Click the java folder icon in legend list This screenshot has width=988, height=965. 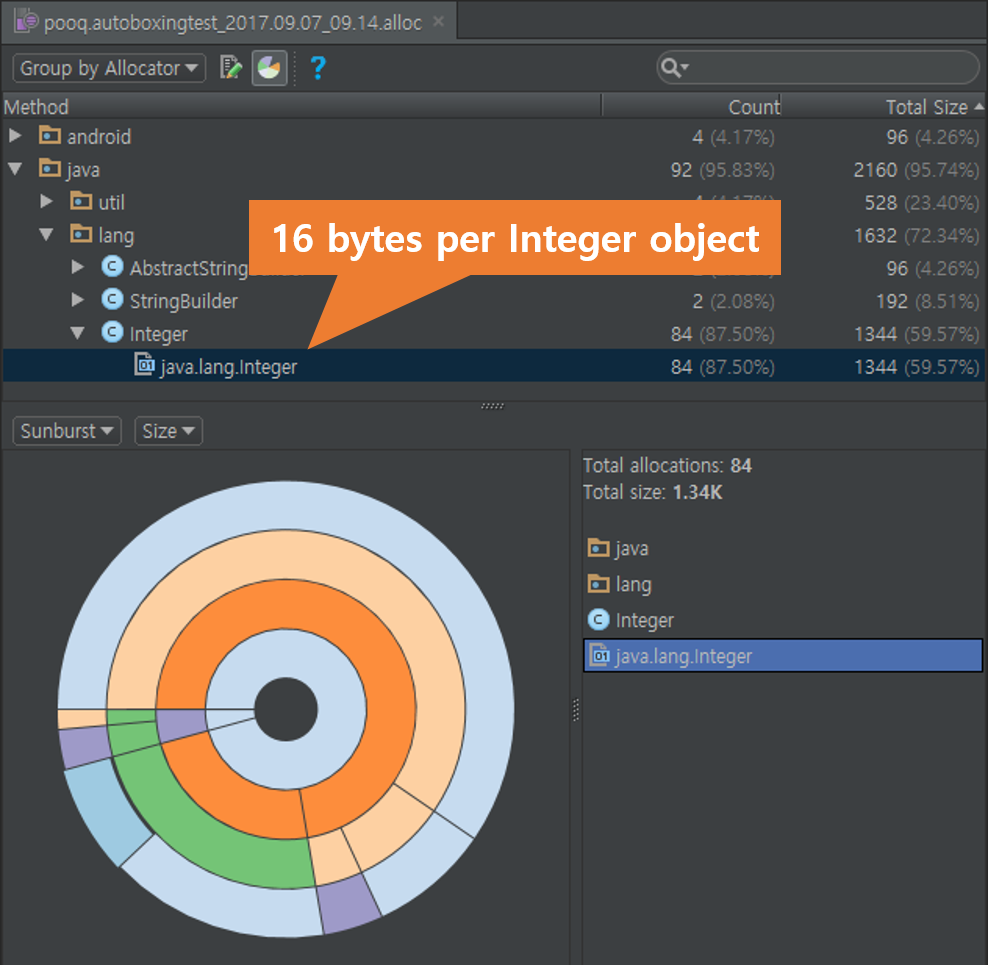tap(599, 548)
